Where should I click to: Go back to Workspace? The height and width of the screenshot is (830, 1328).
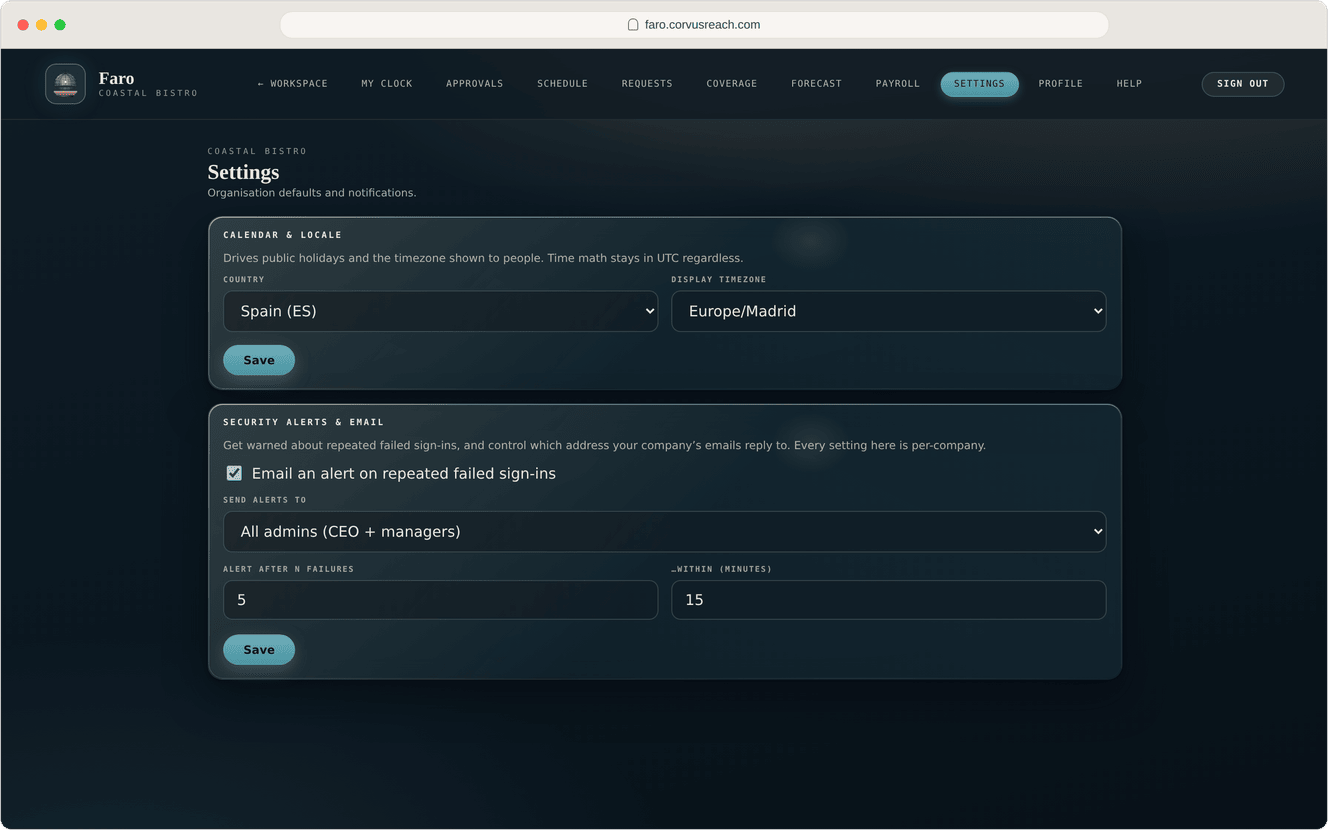(x=292, y=84)
